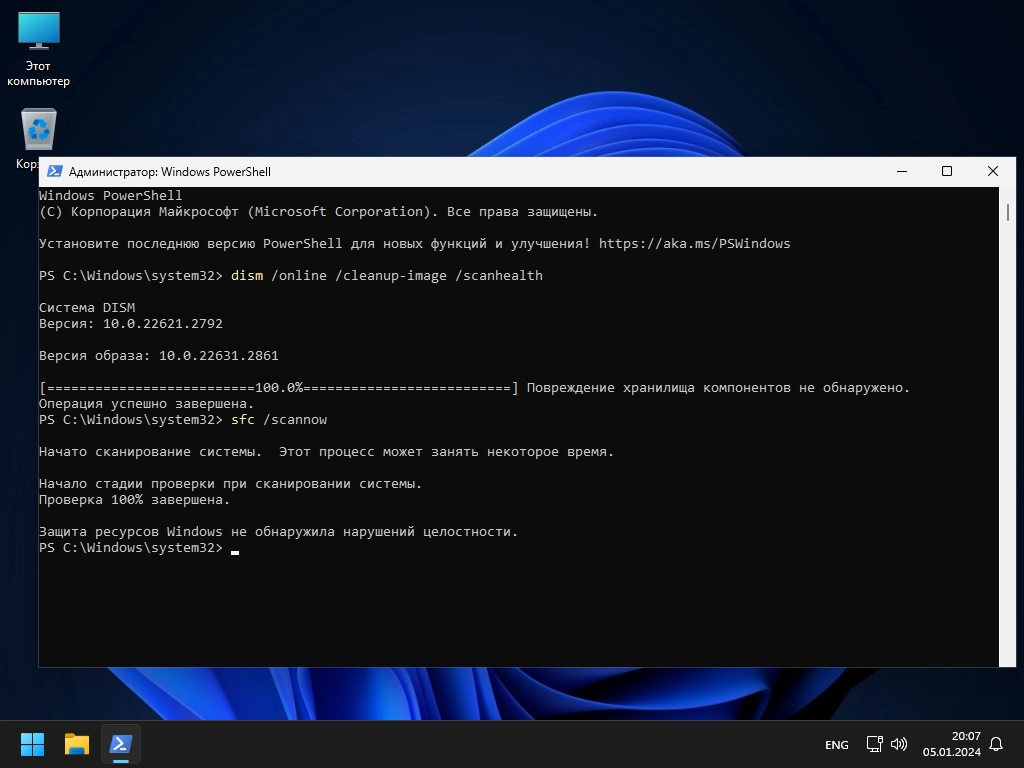
Task: Click the 'Защита ресурсов Windows' result line
Action: point(278,532)
